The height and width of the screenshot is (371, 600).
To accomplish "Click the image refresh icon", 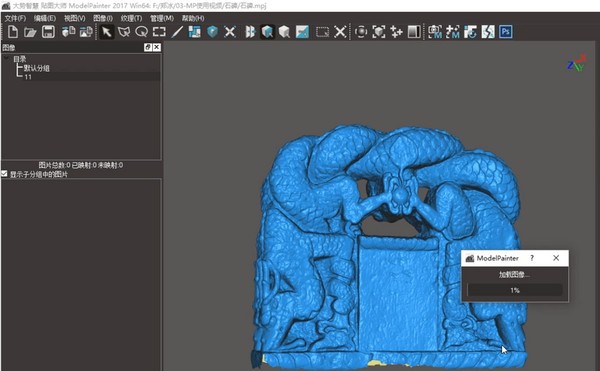I will pyautogui.click(x=470, y=32).
